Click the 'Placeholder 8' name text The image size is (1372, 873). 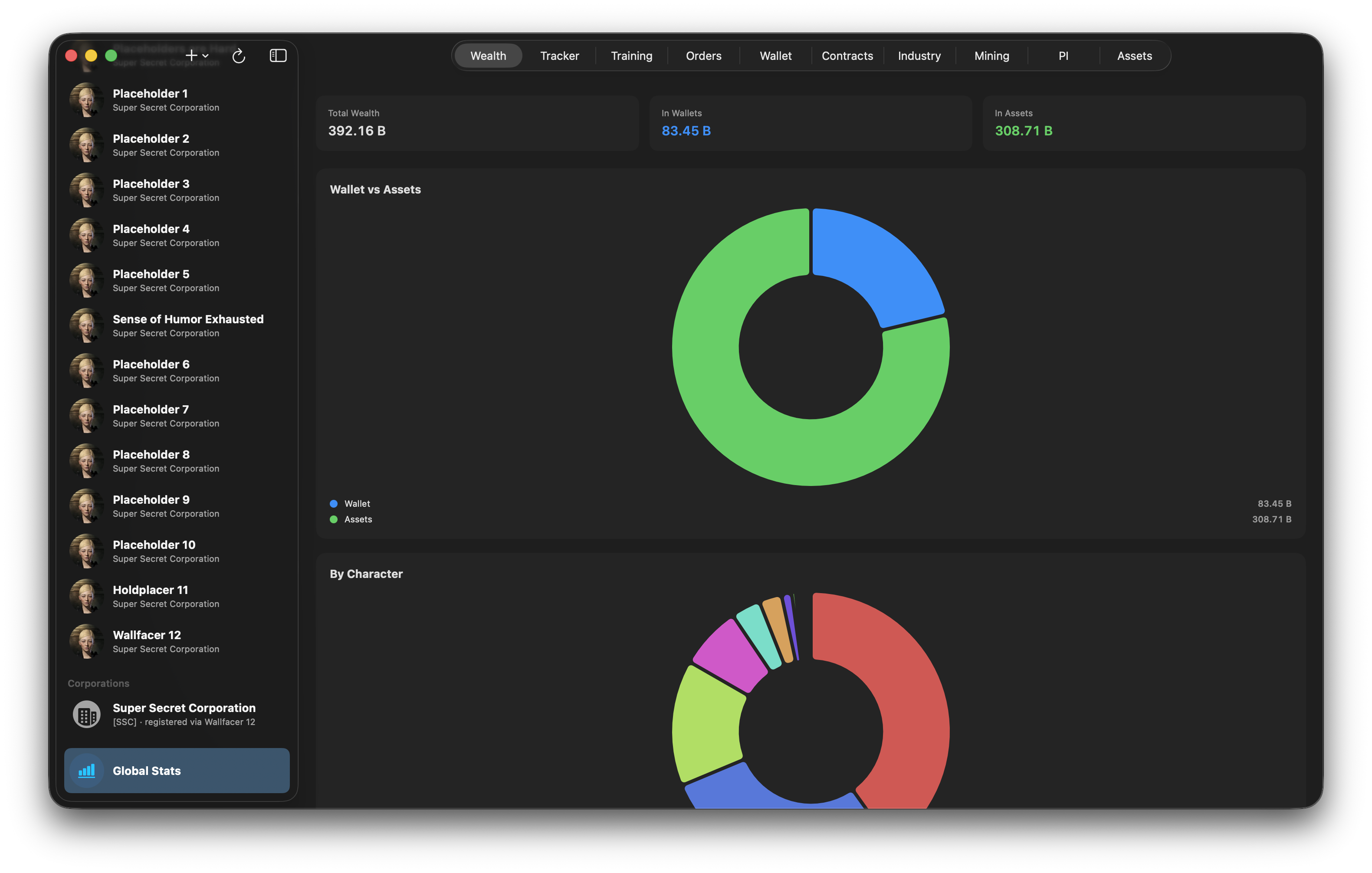pyautogui.click(x=151, y=455)
